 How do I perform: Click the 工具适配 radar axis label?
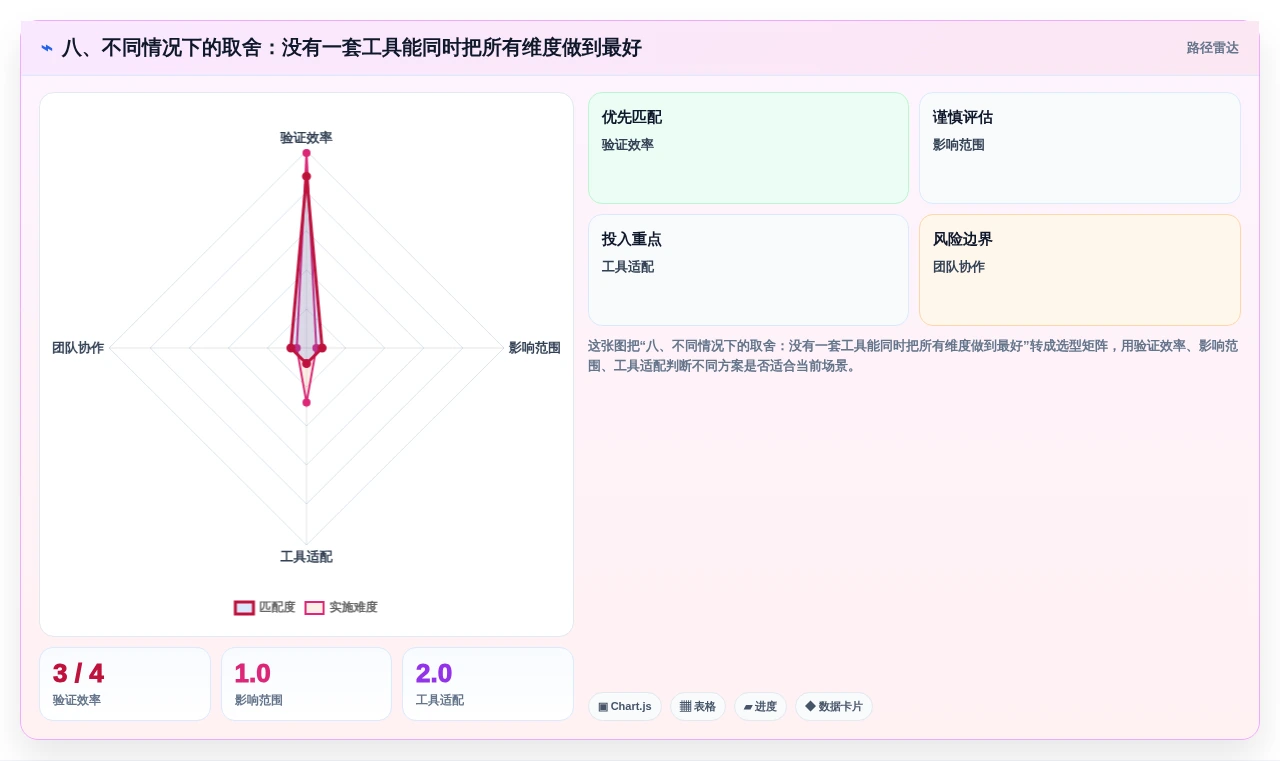tap(306, 557)
